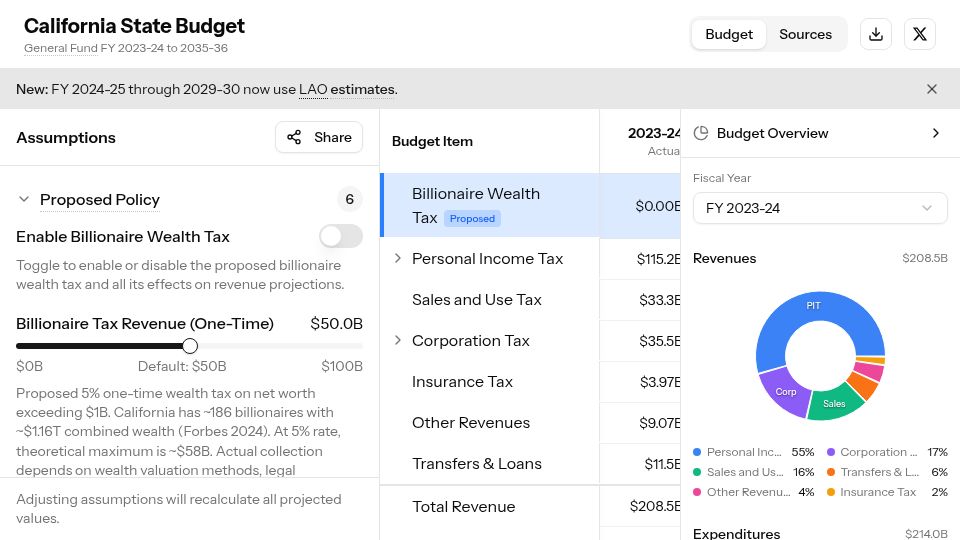The image size is (960, 540).
Task: Click the Insurance Tax legend entry
Action: click(x=887, y=492)
